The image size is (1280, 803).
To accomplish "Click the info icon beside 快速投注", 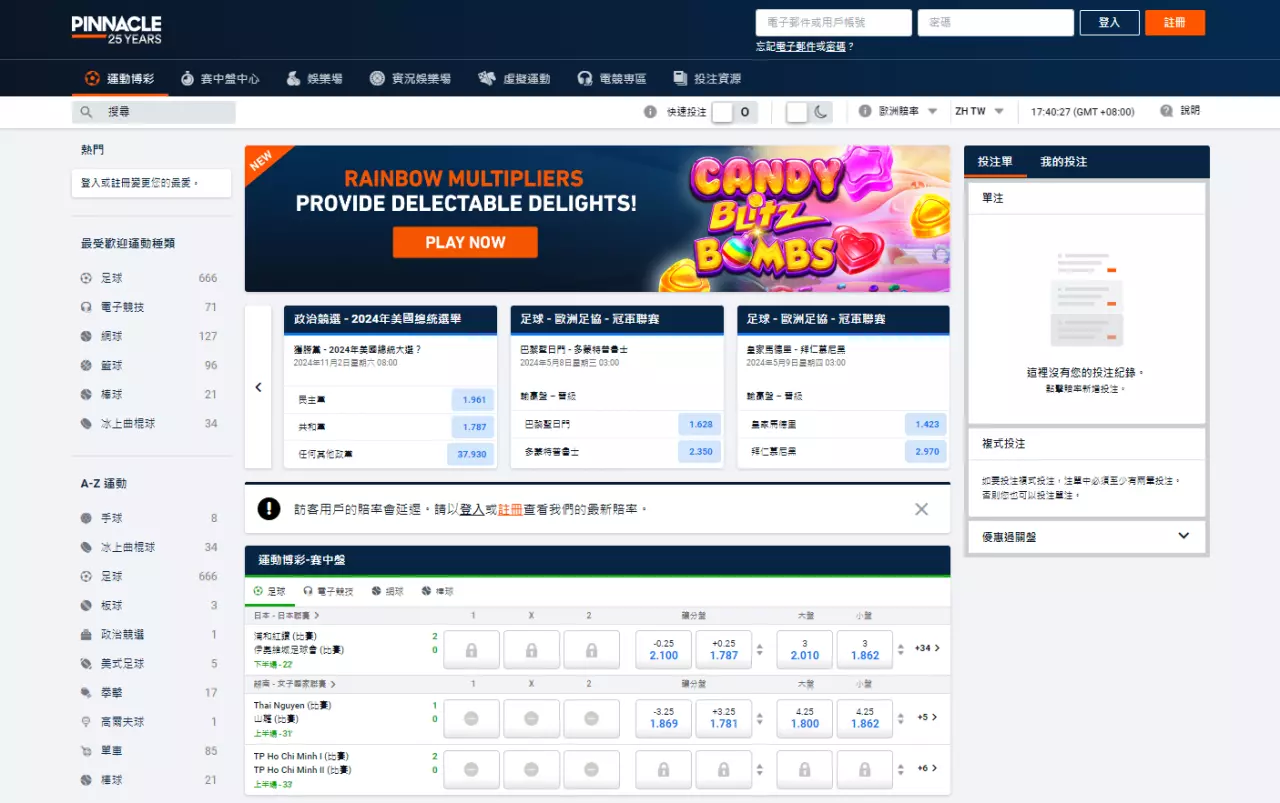I will pyautogui.click(x=650, y=112).
